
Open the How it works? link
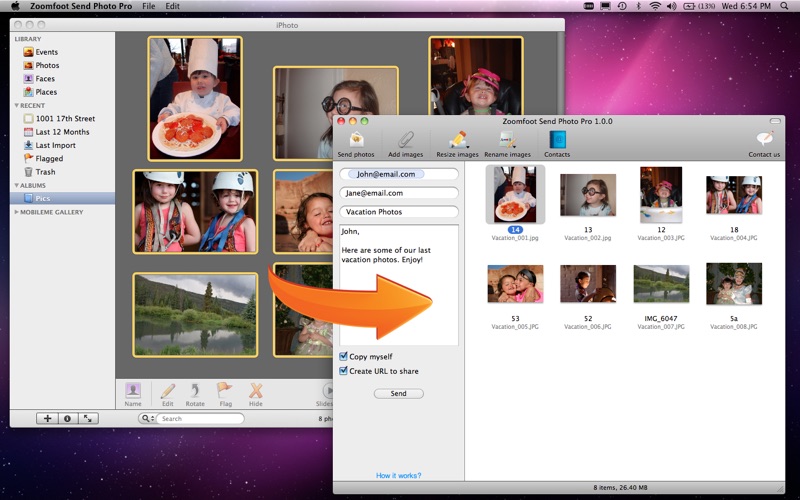pyautogui.click(x=398, y=475)
